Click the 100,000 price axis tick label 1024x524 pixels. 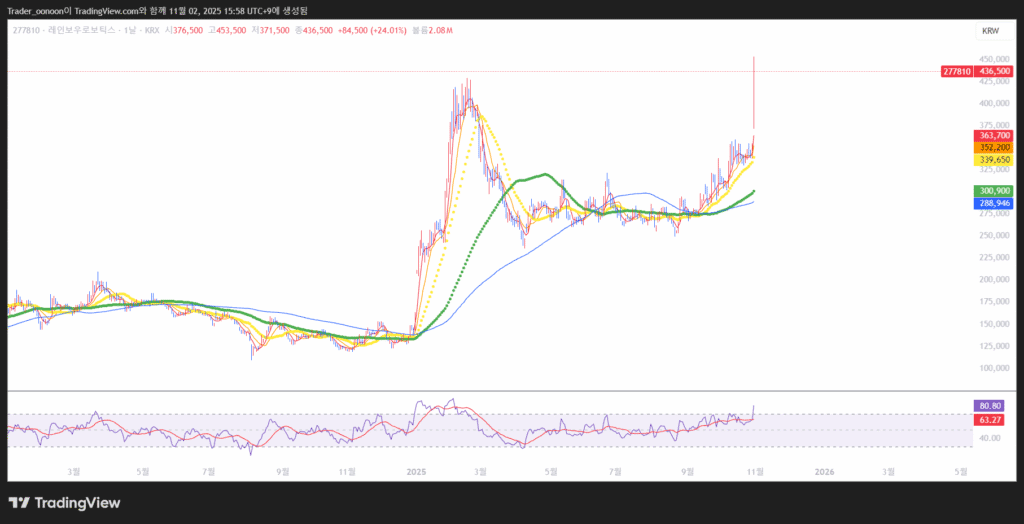point(994,368)
